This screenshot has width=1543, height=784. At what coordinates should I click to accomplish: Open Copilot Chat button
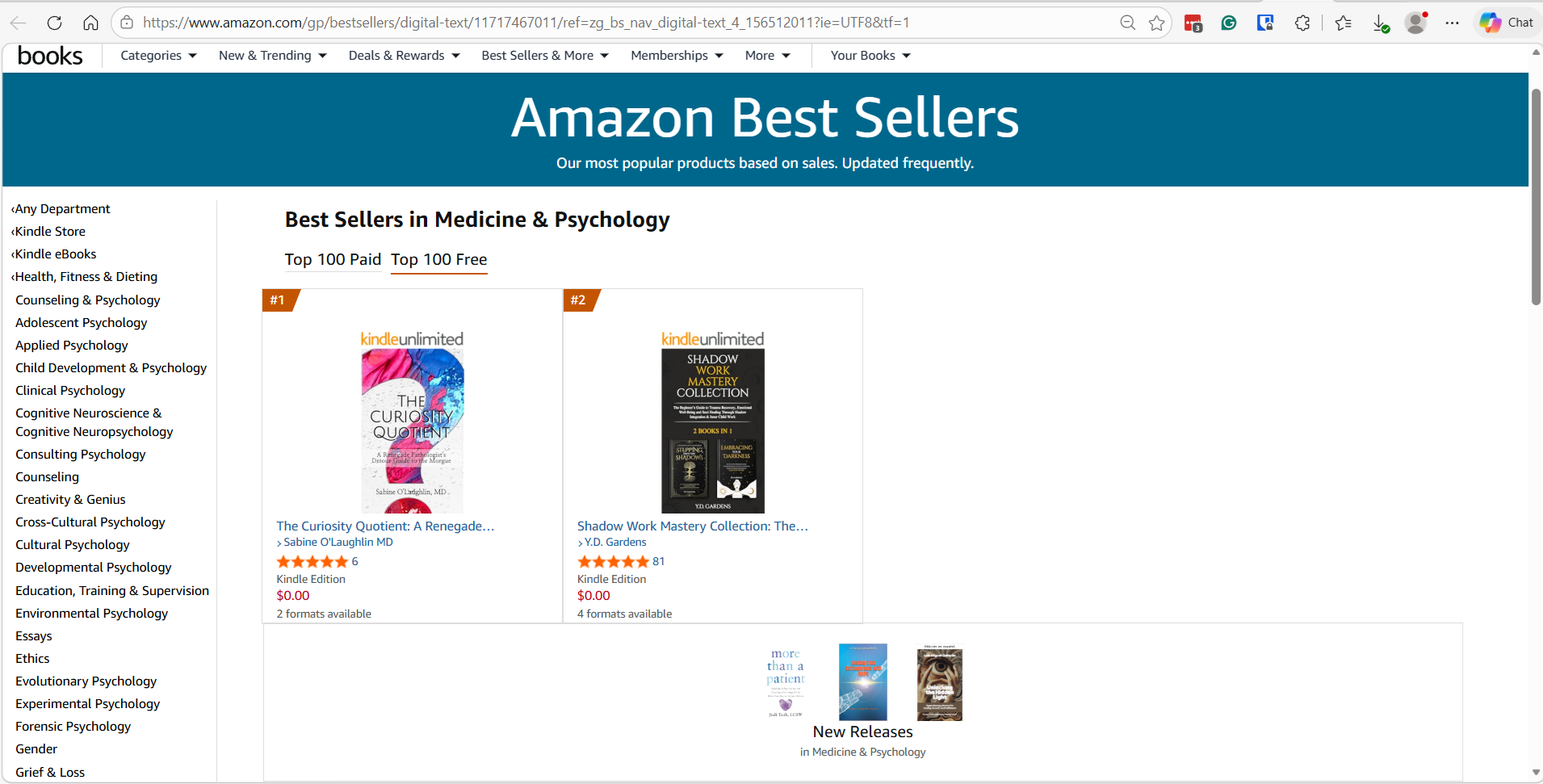tap(1507, 23)
